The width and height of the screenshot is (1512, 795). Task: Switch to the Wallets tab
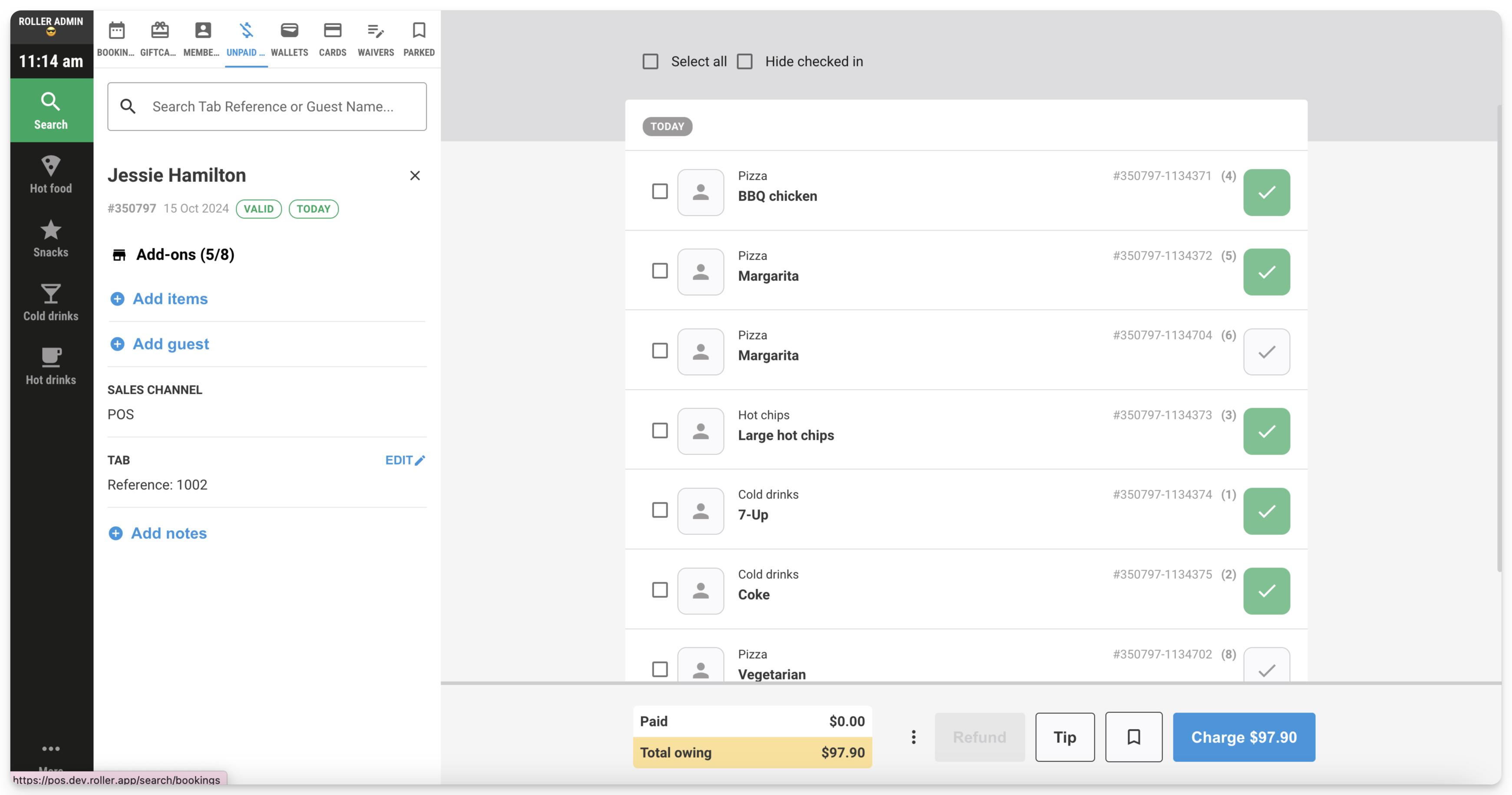[x=290, y=39]
